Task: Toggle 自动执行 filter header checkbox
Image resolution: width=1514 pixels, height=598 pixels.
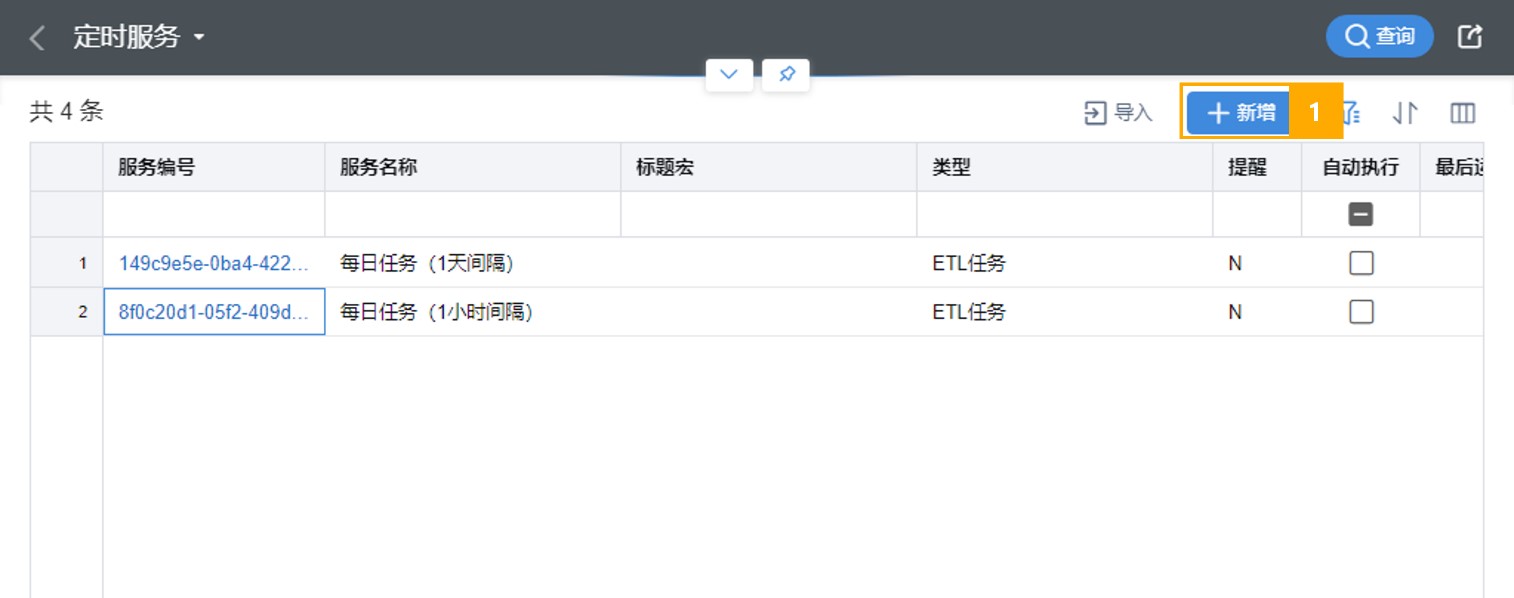Action: click(x=1360, y=214)
